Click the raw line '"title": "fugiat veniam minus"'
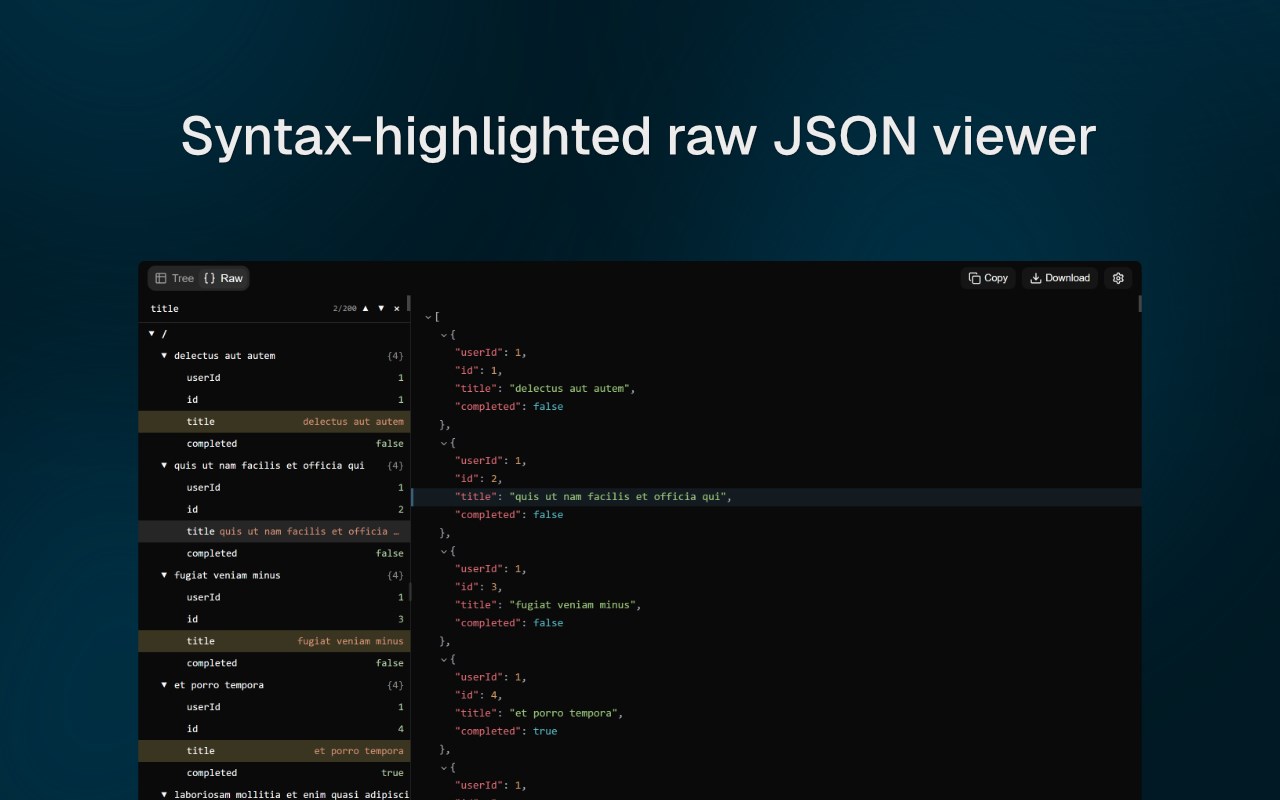 pyautogui.click(x=548, y=605)
